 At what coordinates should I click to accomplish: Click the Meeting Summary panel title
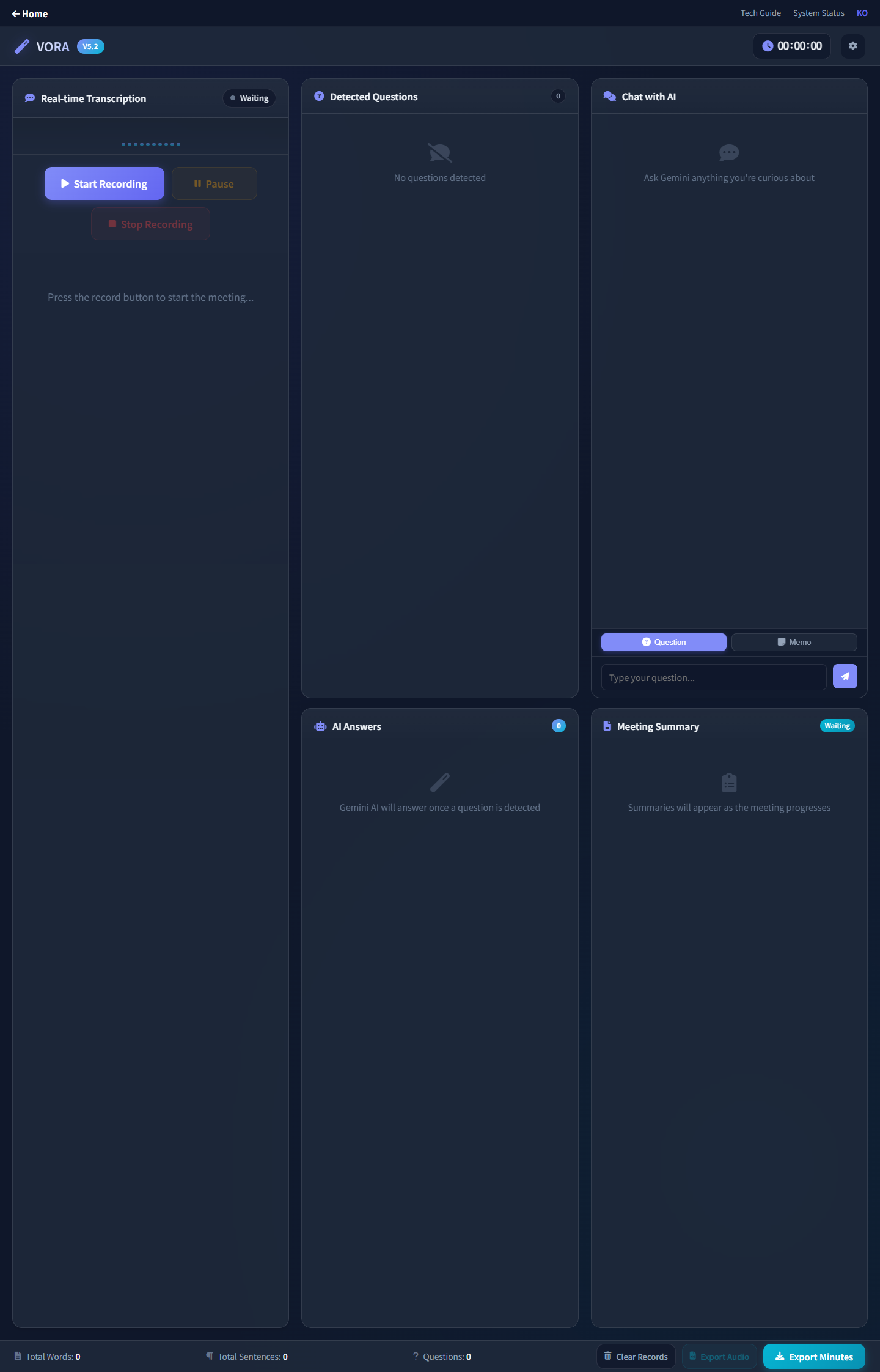click(x=658, y=726)
